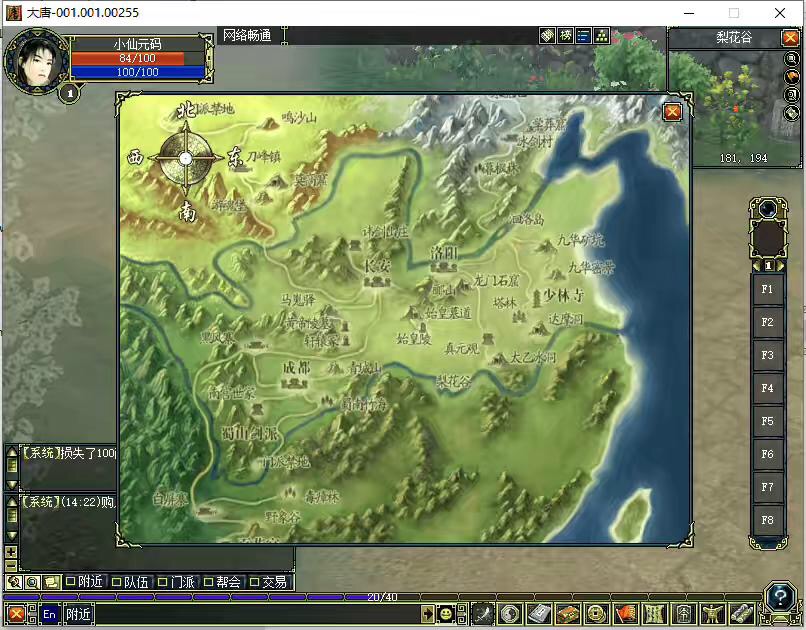Viewport: 806px width, 630px height.
Task: Click the smiley emoticon button
Action: pyautogui.click(x=446, y=614)
